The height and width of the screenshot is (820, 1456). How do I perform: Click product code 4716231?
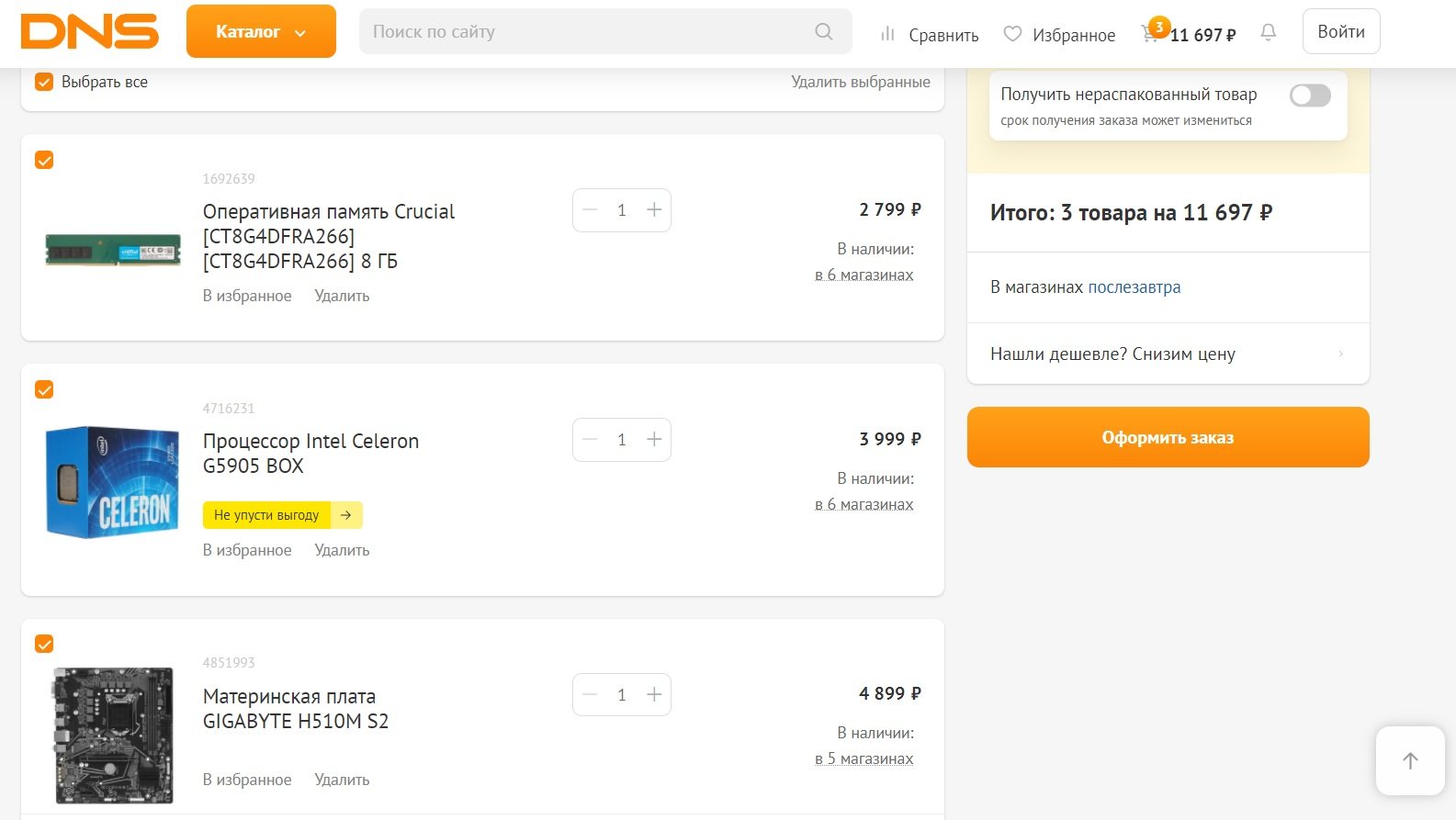229,409
